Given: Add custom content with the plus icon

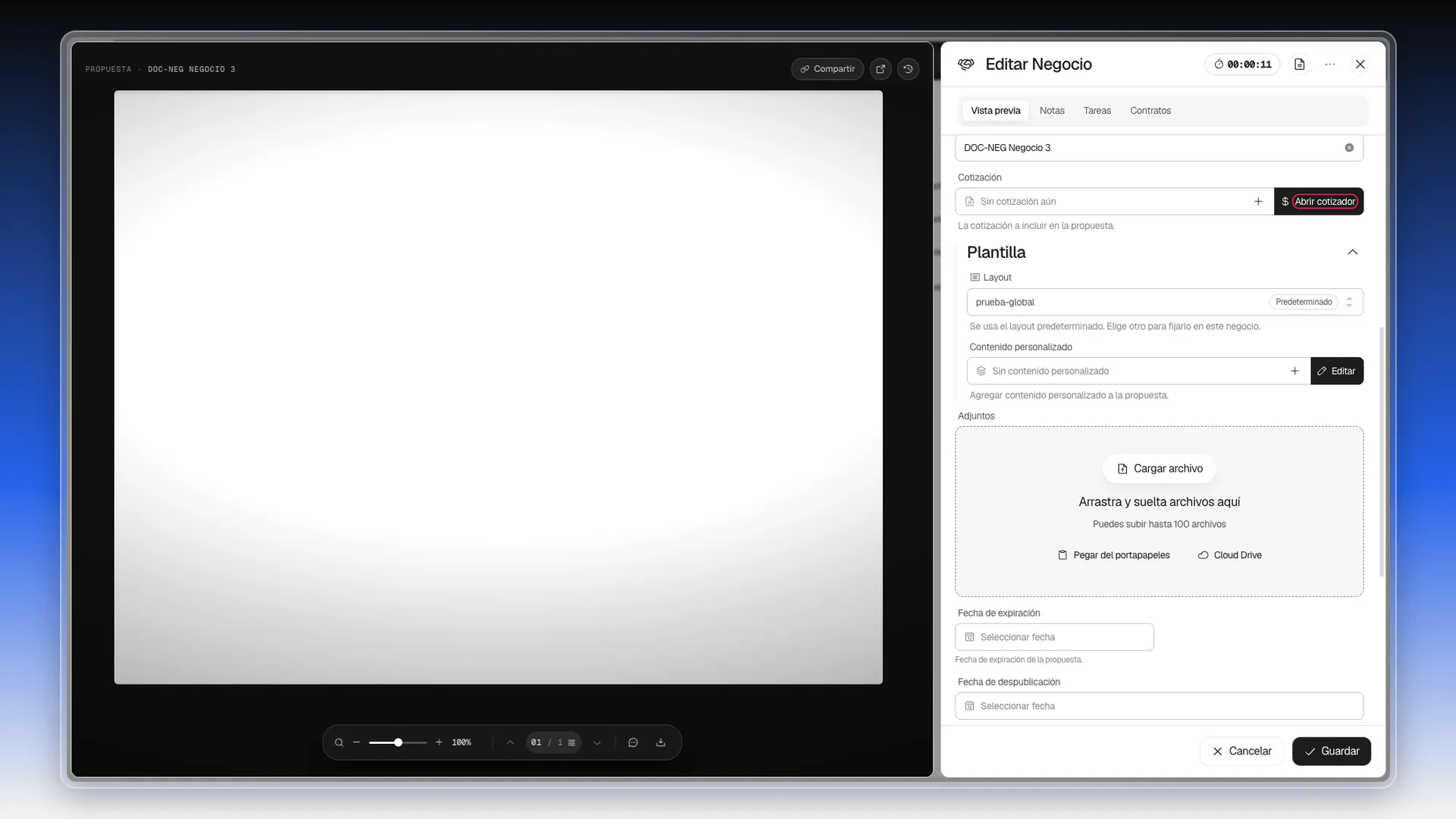Looking at the screenshot, I should tap(1294, 371).
